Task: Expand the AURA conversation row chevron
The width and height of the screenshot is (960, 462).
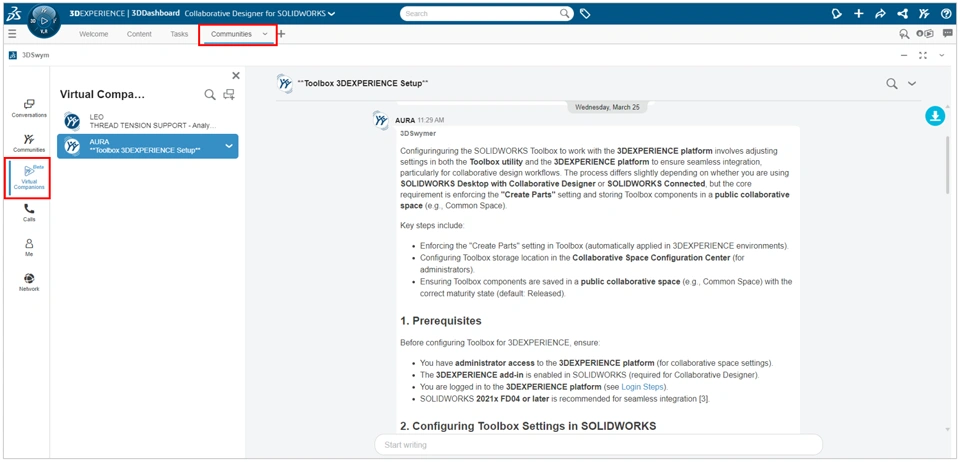Action: [228, 146]
